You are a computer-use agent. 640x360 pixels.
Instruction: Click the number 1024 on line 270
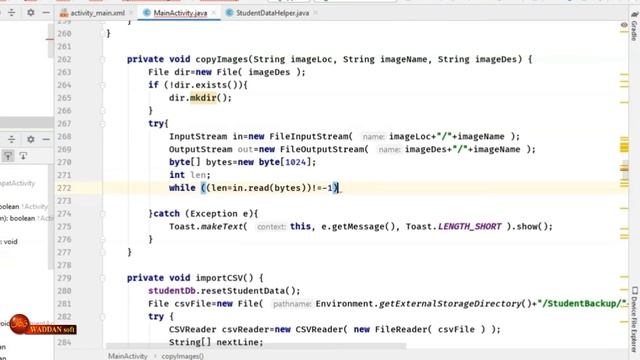296,162
